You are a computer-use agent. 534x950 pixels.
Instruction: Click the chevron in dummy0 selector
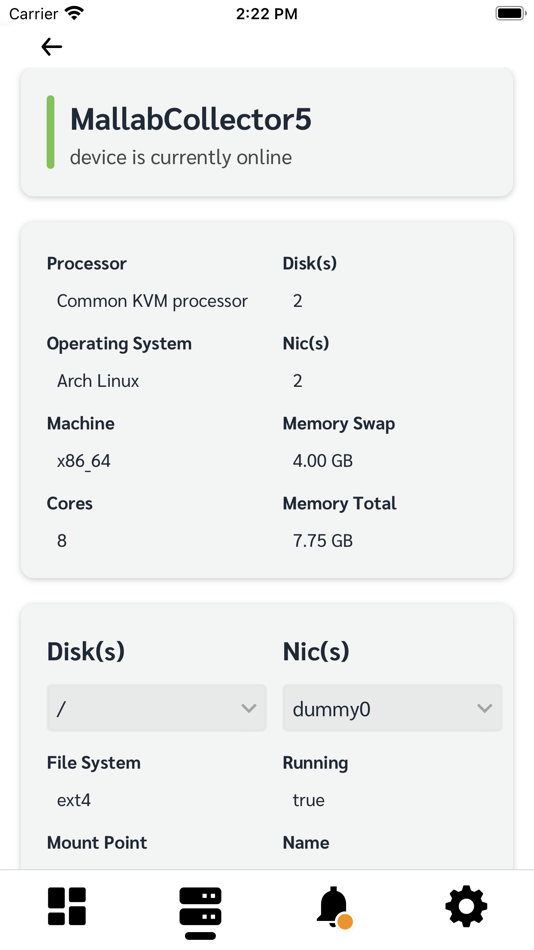[x=484, y=708]
